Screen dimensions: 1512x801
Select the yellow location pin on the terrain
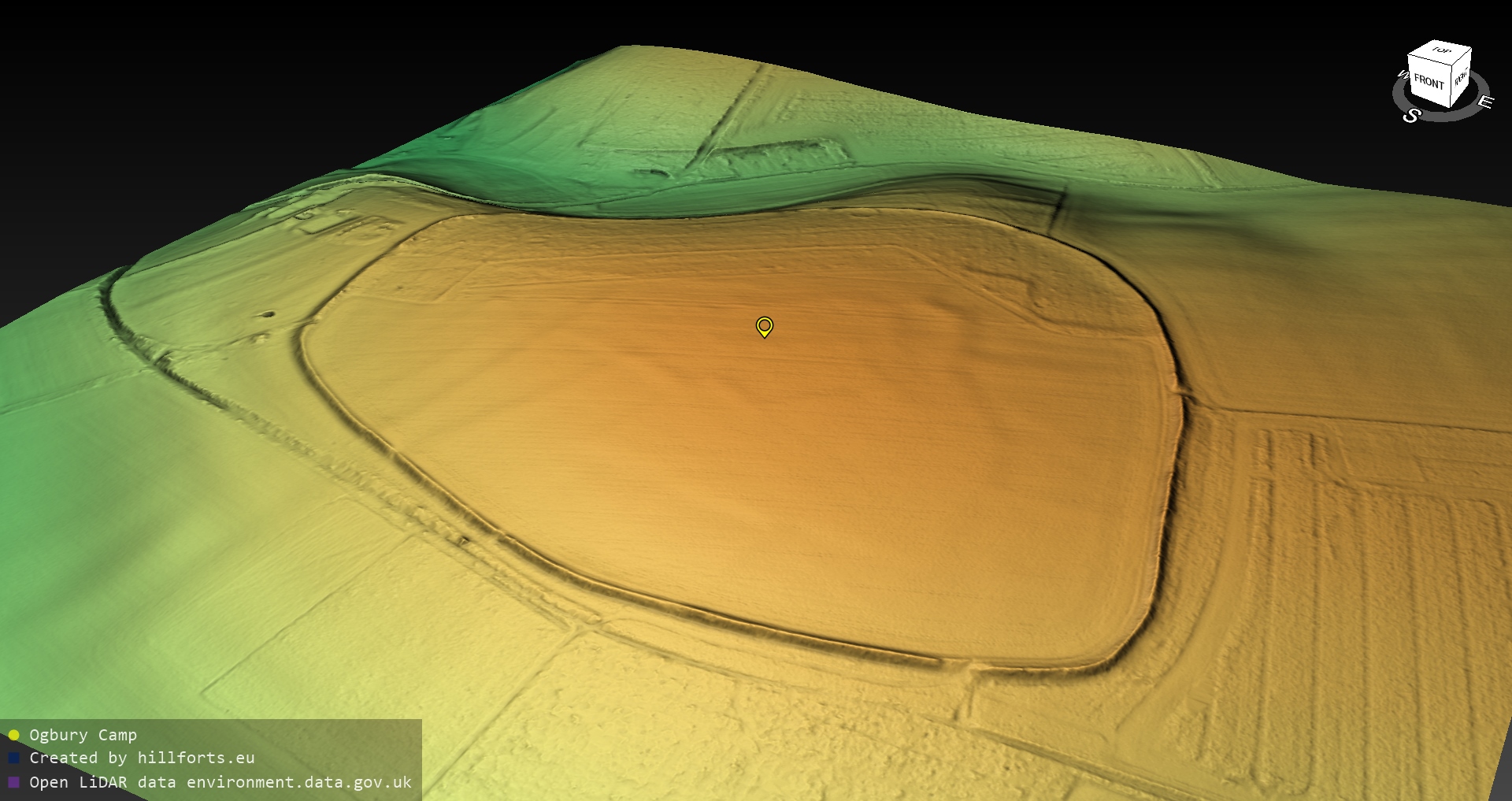(x=764, y=326)
